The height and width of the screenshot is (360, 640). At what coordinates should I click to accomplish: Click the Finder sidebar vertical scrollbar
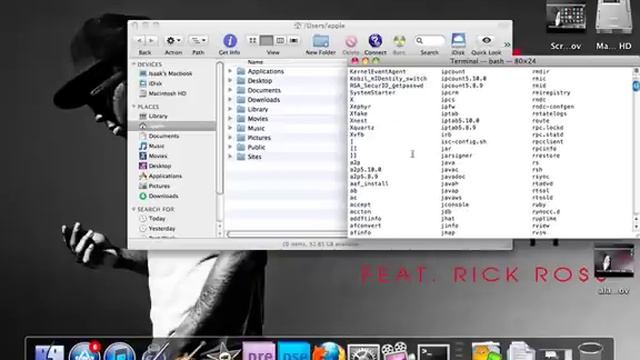point(220,149)
